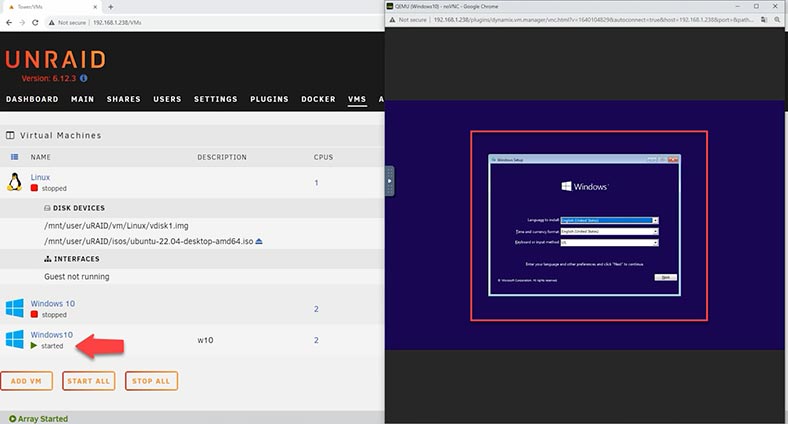Viewport: 788px width, 424px height.
Task: Click Next in Windows Setup
Action: point(665,277)
